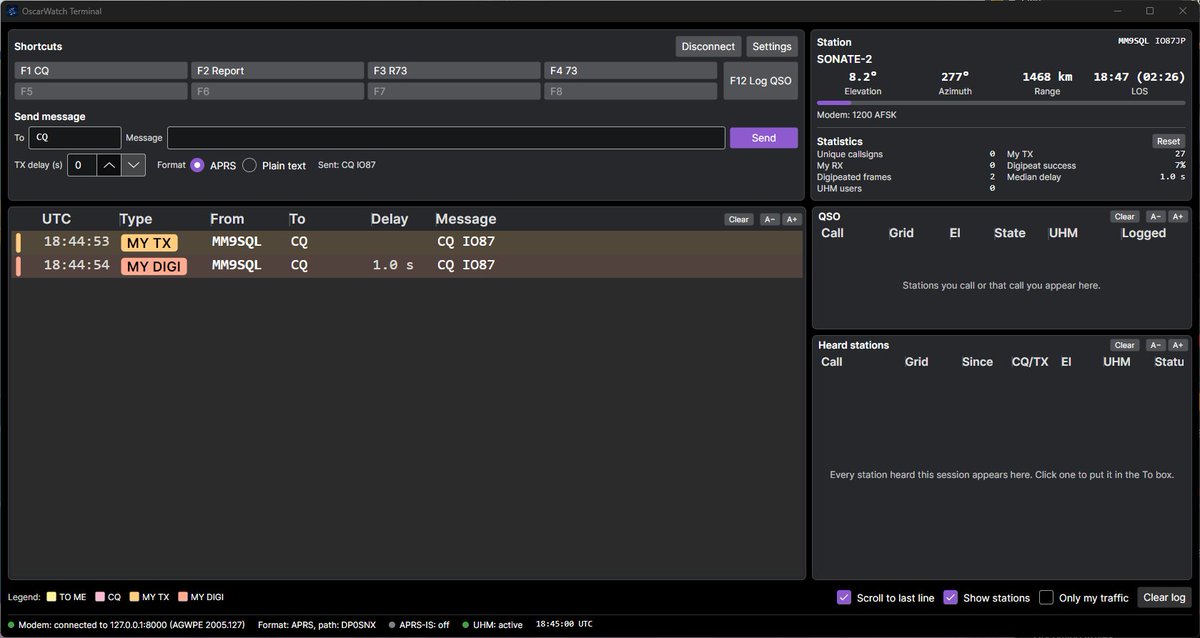Click the F12 Log QSO button
This screenshot has height=638, width=1200.
pyautogui.click(x=761, y=81)
